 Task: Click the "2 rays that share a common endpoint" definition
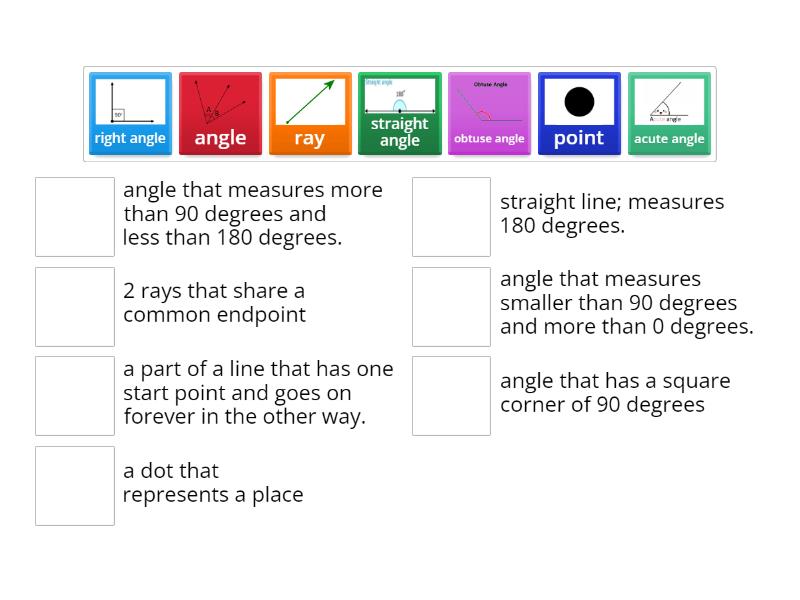[x=214, y=303]
